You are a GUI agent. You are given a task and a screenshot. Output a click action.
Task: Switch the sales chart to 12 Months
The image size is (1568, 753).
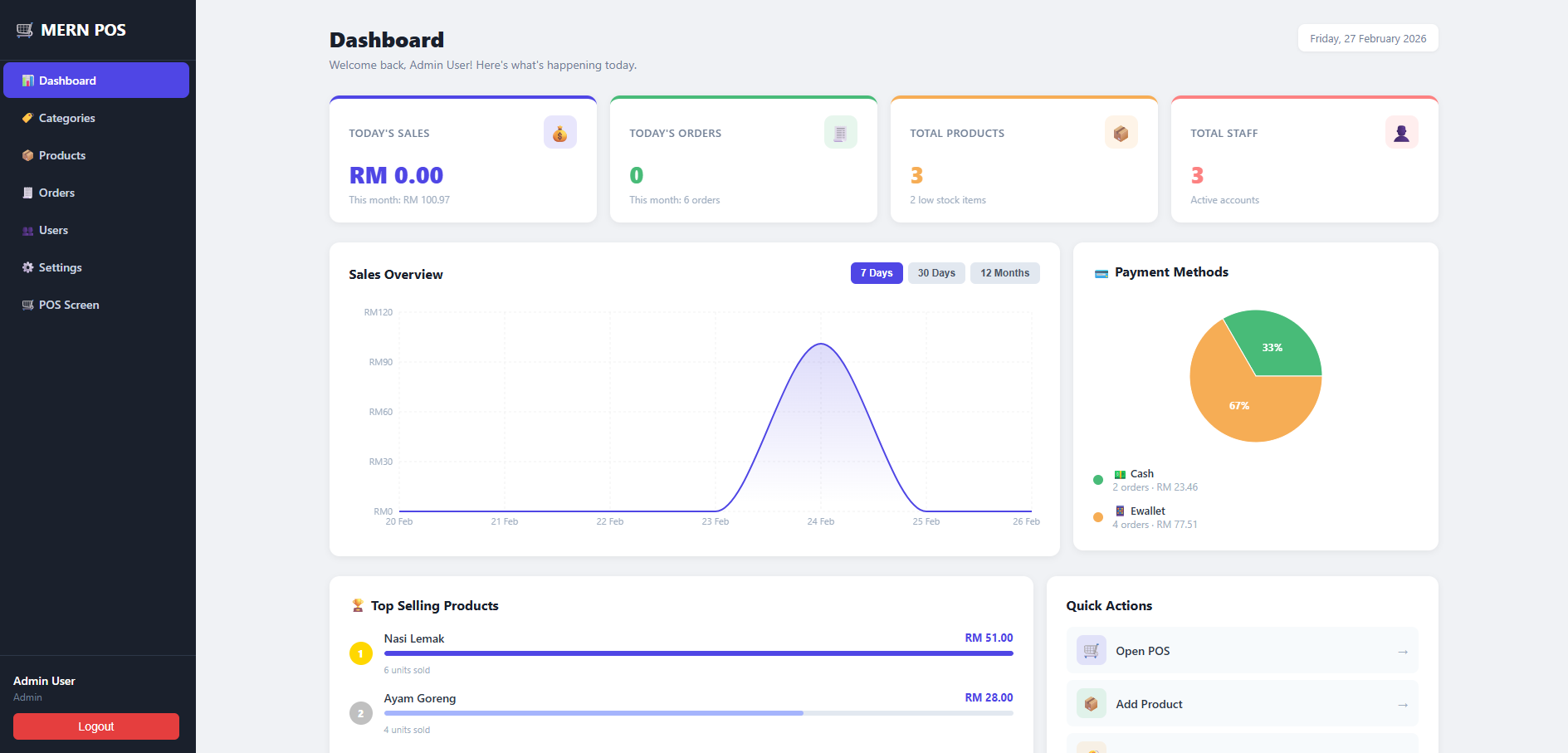pos(1004,273)
